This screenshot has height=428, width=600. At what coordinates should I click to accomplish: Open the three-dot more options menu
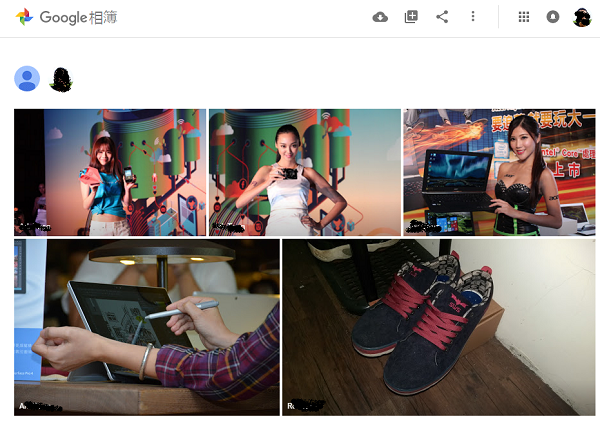click(473, 17)
